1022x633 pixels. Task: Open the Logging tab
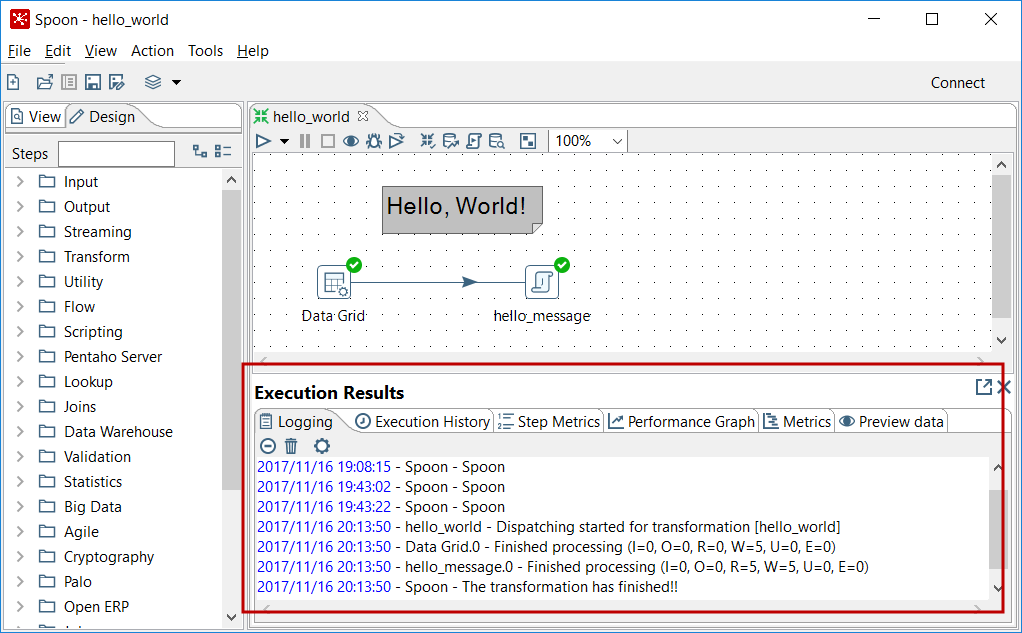pos(297,422)
